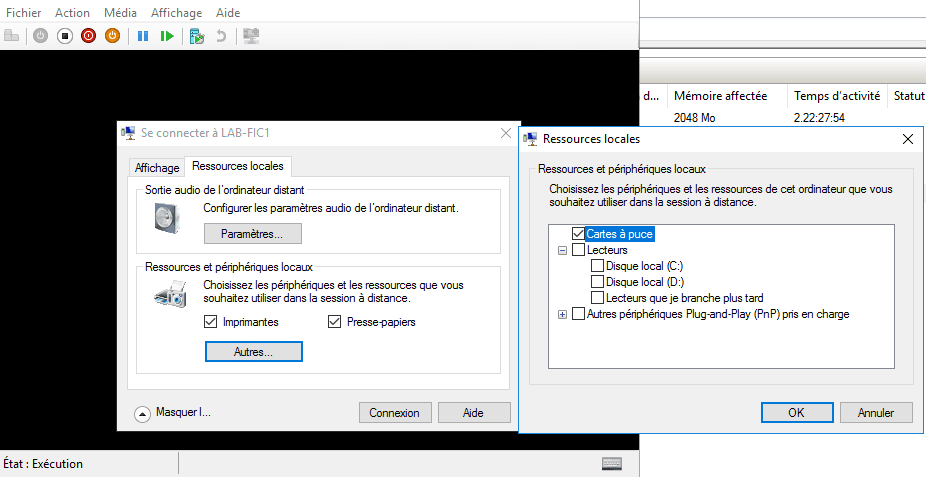Check Autres périphériques Plug-and-Play checkbox
Viewport: 926px width, 477px height.
point(578,313)
